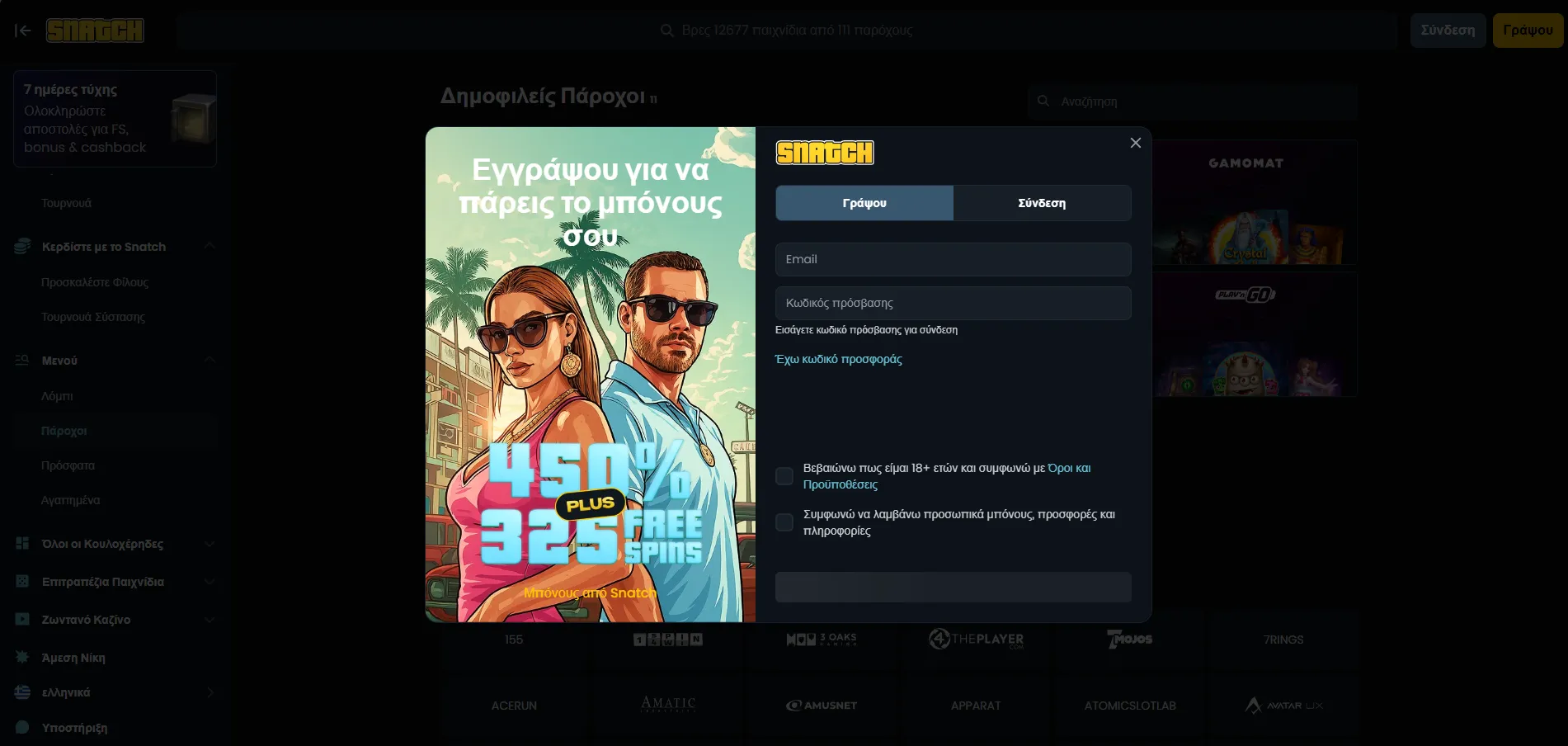Open the 155 provider tile
The height and width of the screenshot is (746, 1568).
click(x=514, y=640)
